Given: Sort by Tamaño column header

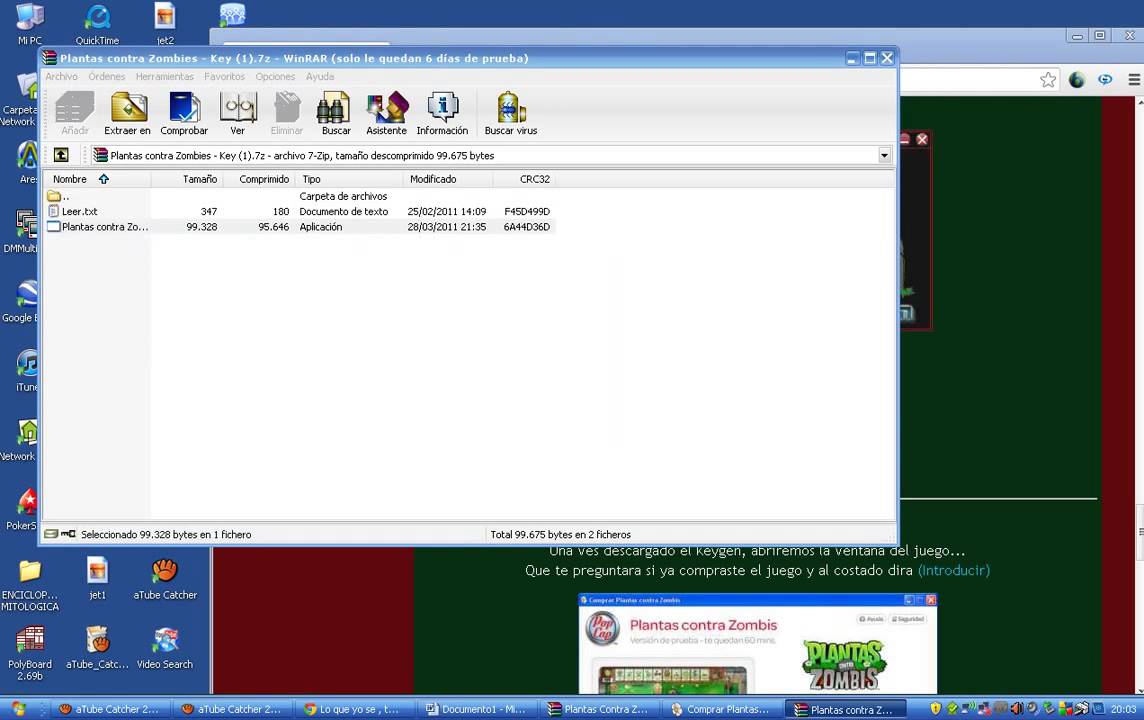Looking at the screenshot, I should coord(187,179).
